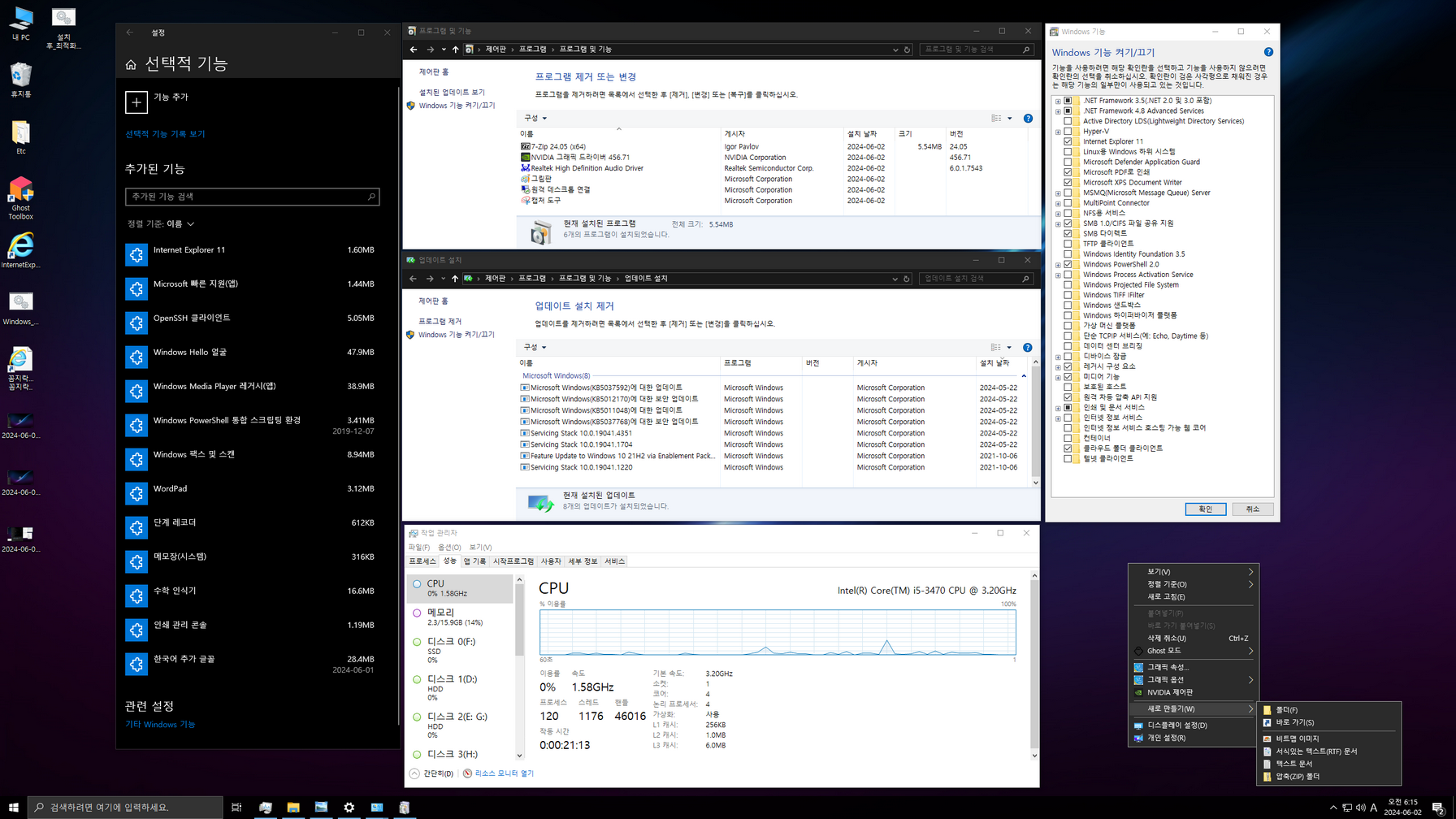The image size is (1456, 819).
Task: Toggle Microsoft PDF로 인쇄 checkbox
Action: (x=1068, y=172)
